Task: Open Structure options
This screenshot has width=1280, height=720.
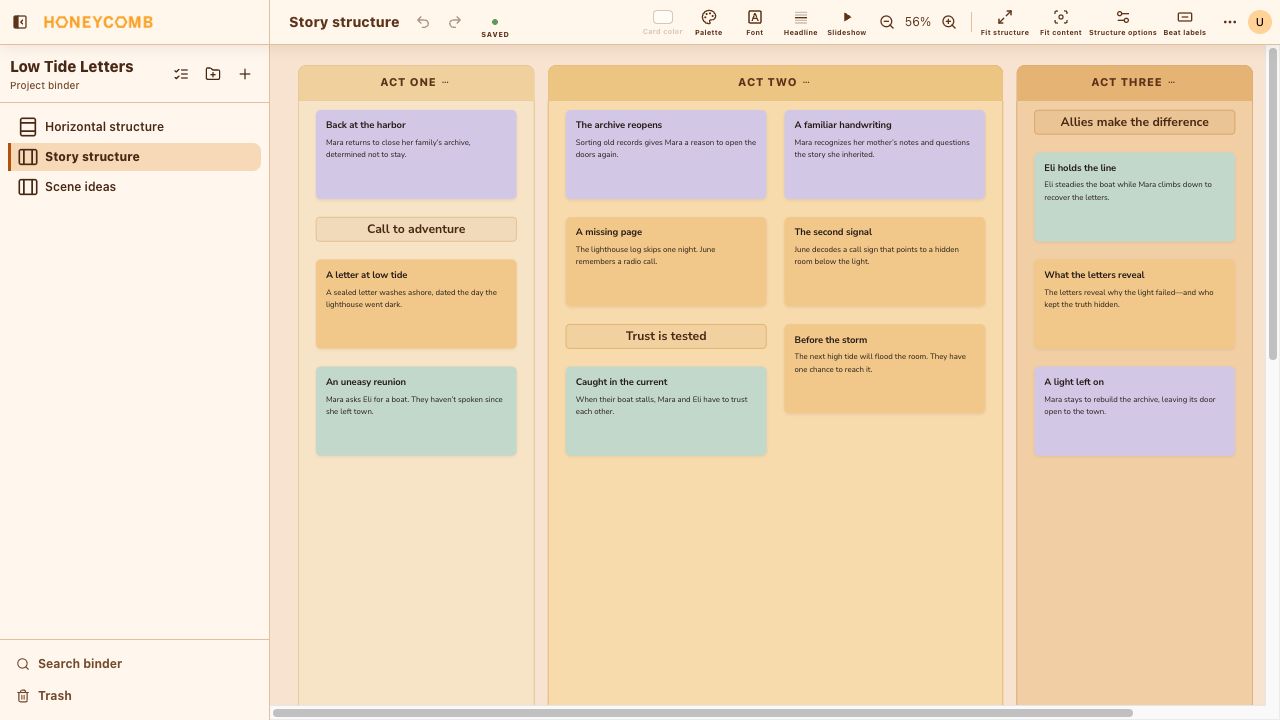Action: (x=1123, y=22)
